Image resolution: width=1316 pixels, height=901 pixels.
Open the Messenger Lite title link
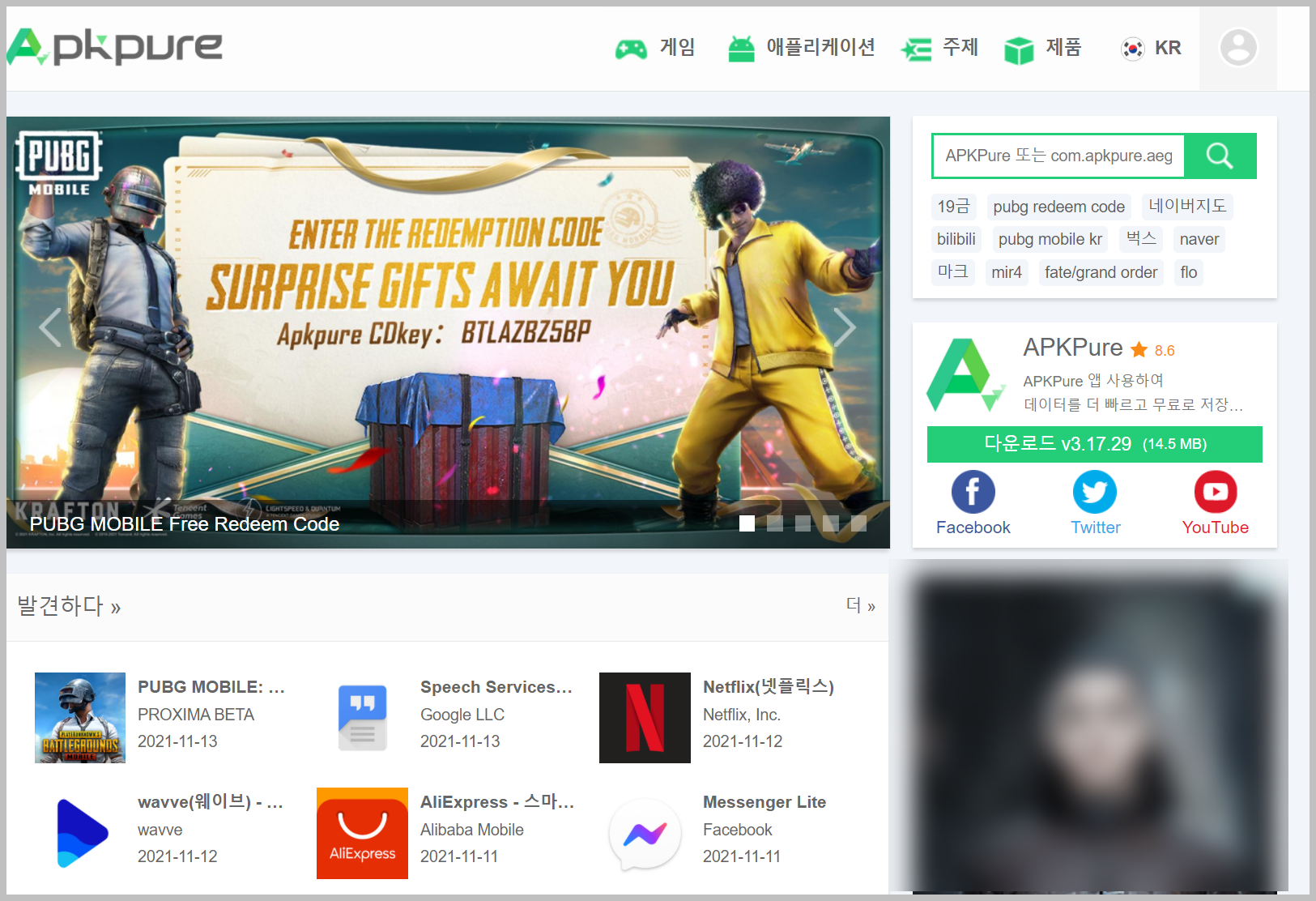[764, 802]
